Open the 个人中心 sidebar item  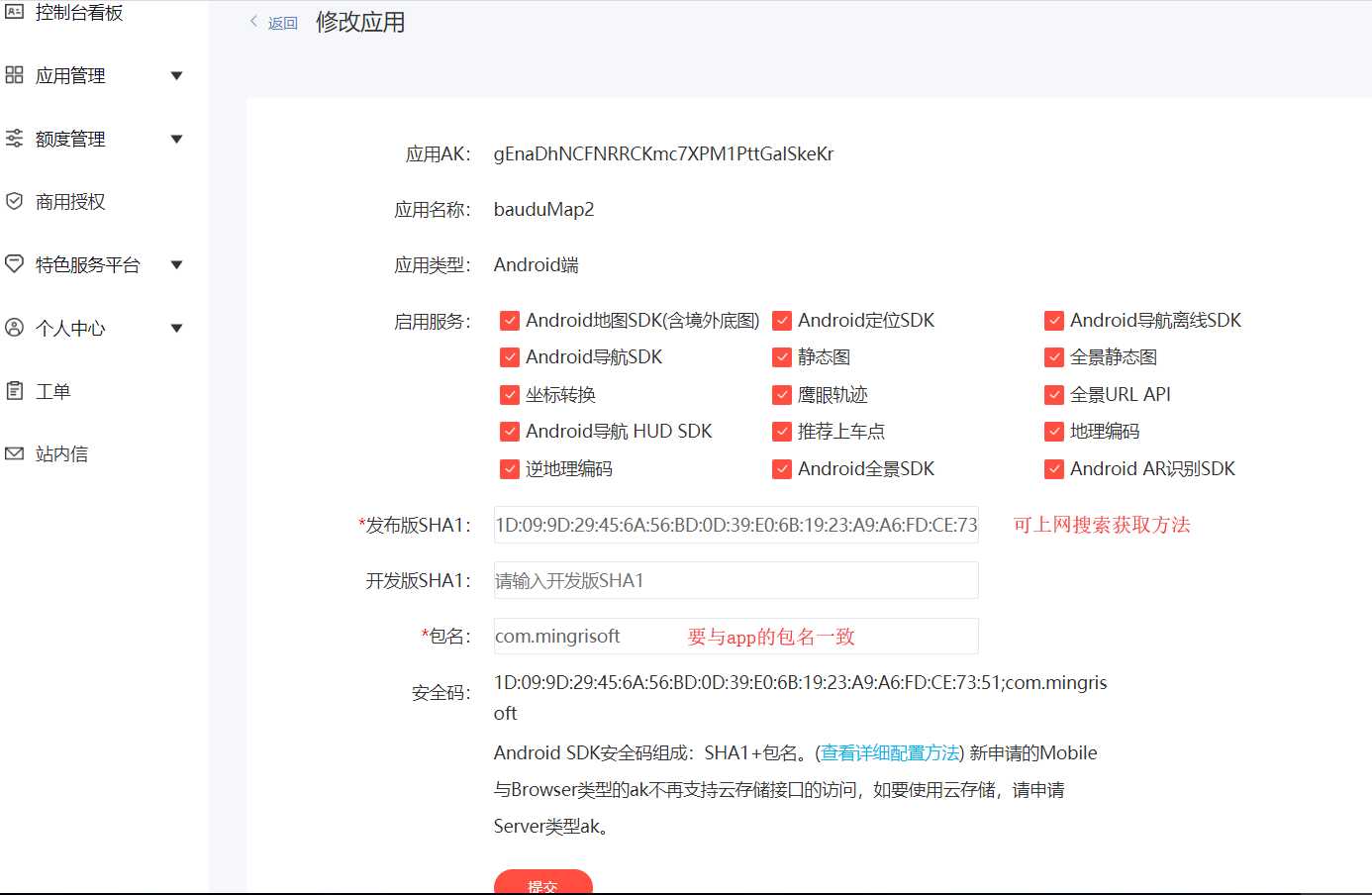pos(70,328)
